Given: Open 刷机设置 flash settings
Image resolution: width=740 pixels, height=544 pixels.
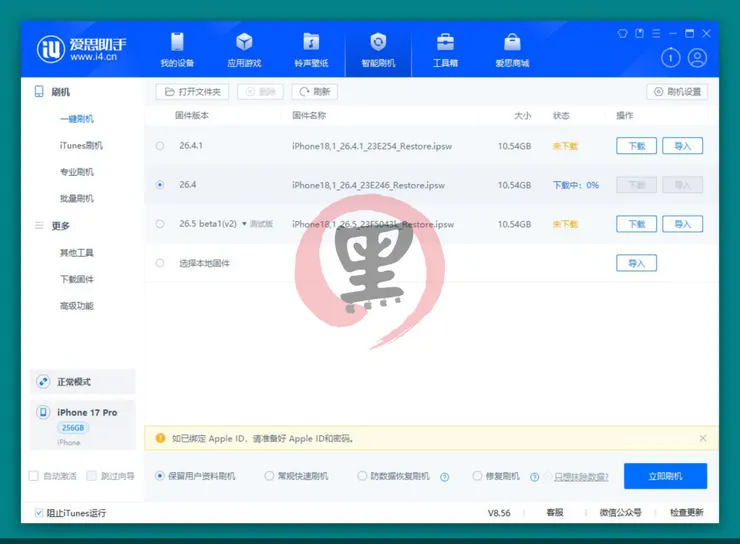Looking at the screenshot, I should (677, 92).
